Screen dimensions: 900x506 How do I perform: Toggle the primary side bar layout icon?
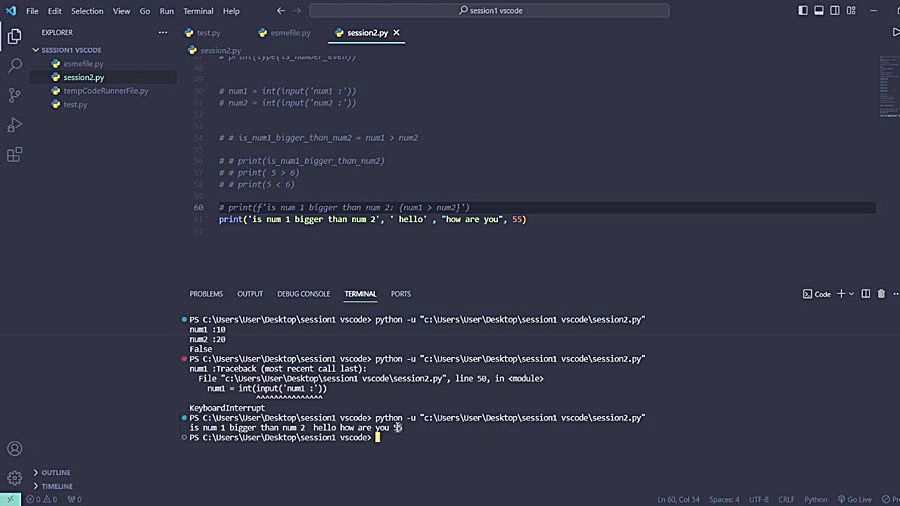click(x=802, y=10)
